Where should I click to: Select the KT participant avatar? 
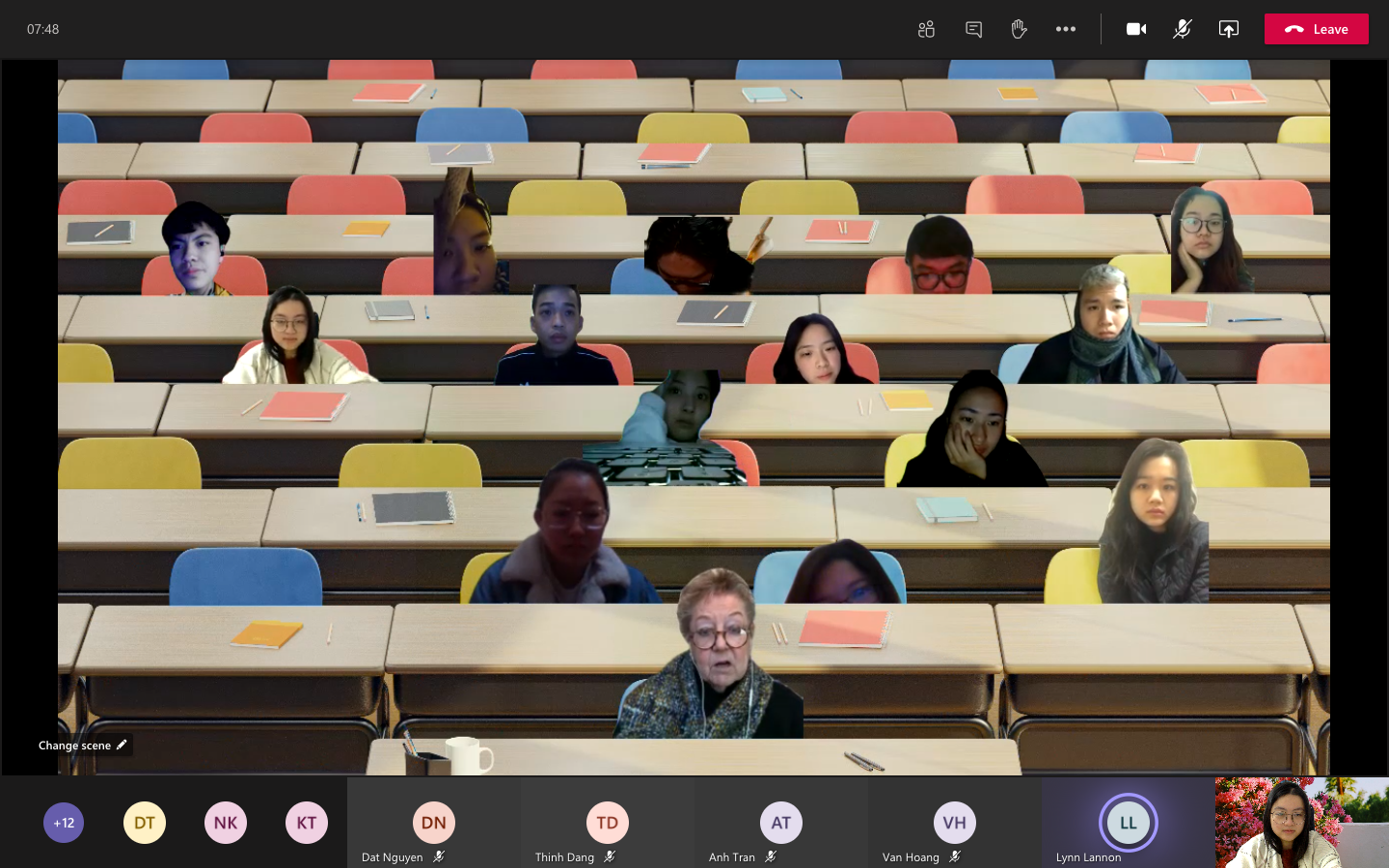click(307, 823)
